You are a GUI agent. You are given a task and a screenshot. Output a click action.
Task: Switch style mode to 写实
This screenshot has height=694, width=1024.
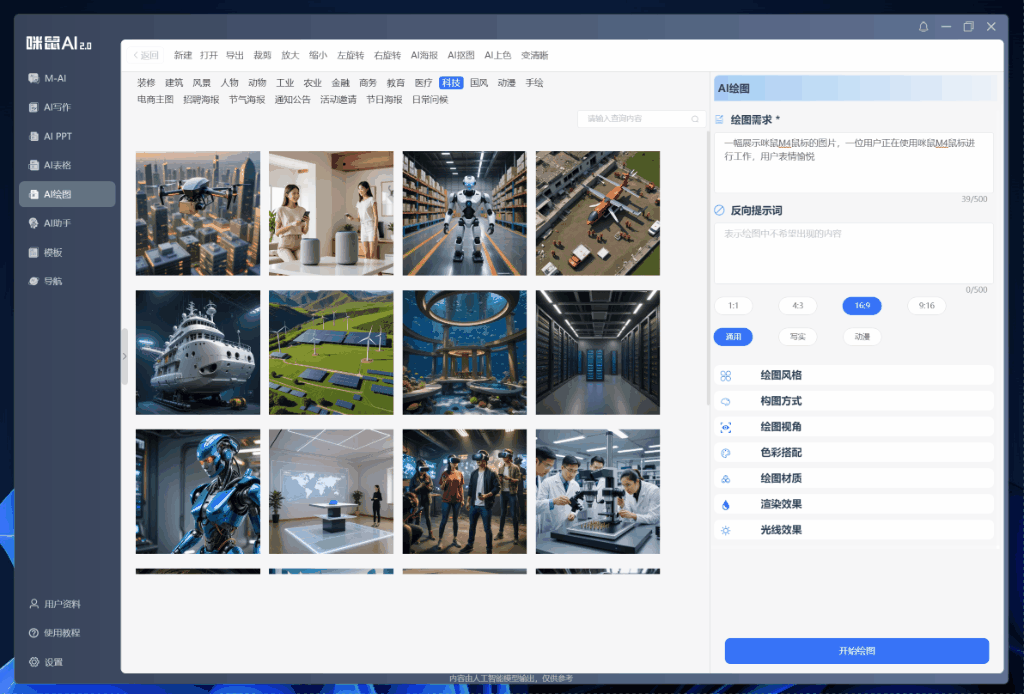tap(797, 337)
